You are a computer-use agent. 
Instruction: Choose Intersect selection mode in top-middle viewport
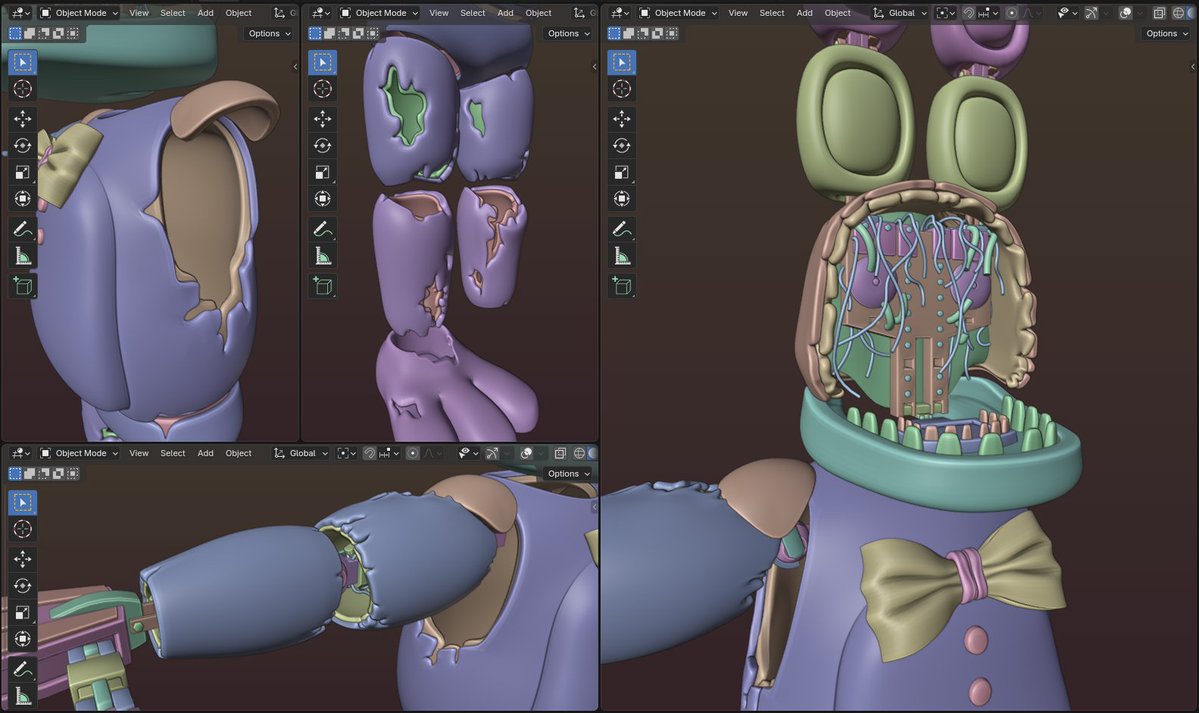372,34
